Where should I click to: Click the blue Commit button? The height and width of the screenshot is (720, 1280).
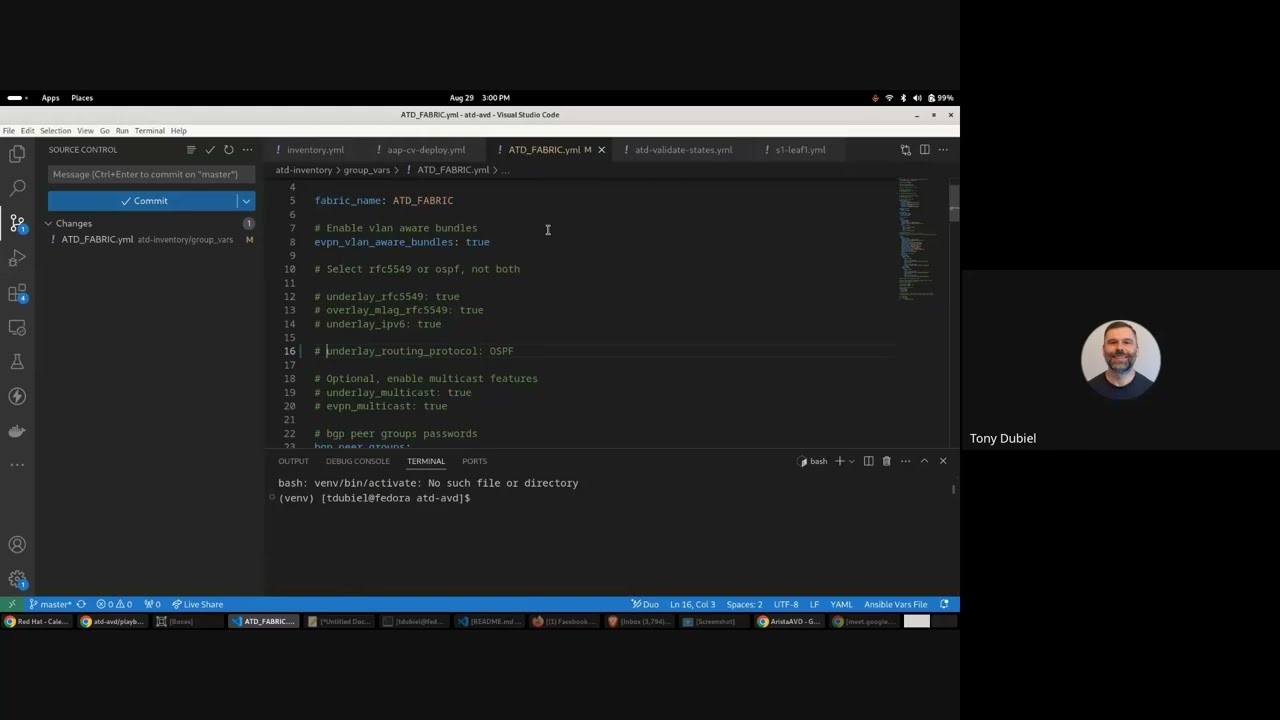click(x=143, y=201)
